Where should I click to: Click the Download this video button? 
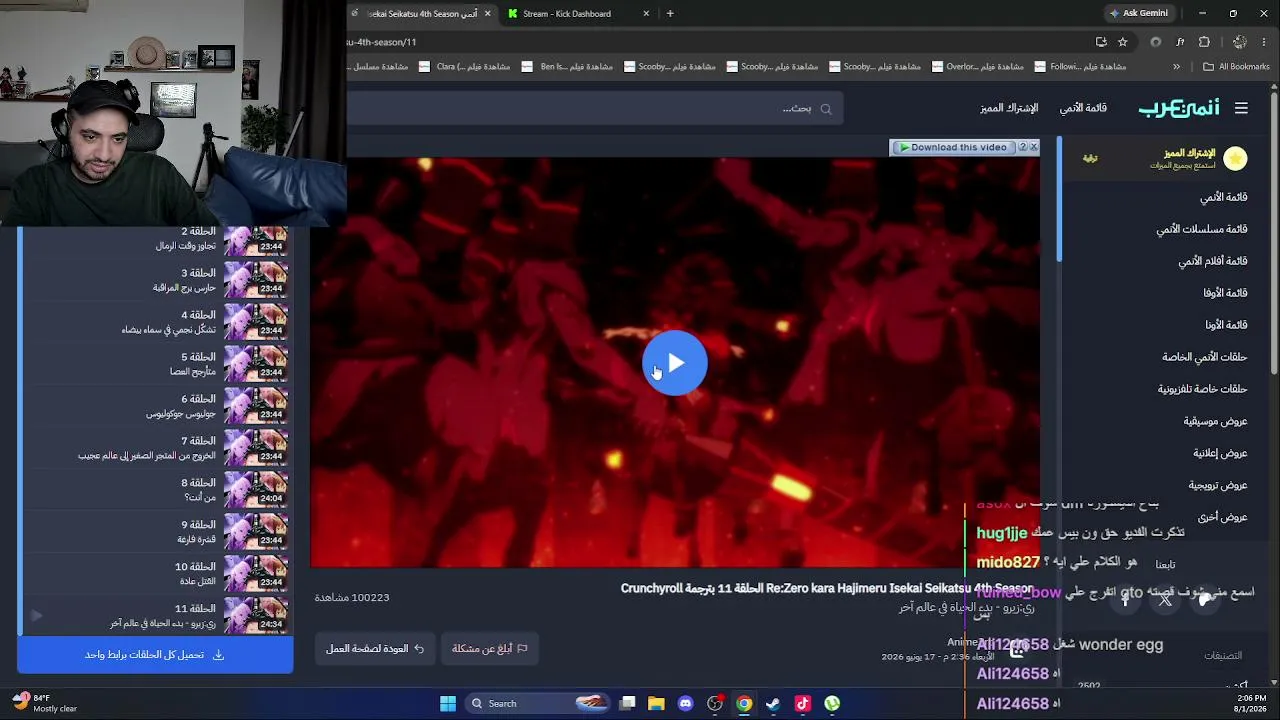click(953, 147)
